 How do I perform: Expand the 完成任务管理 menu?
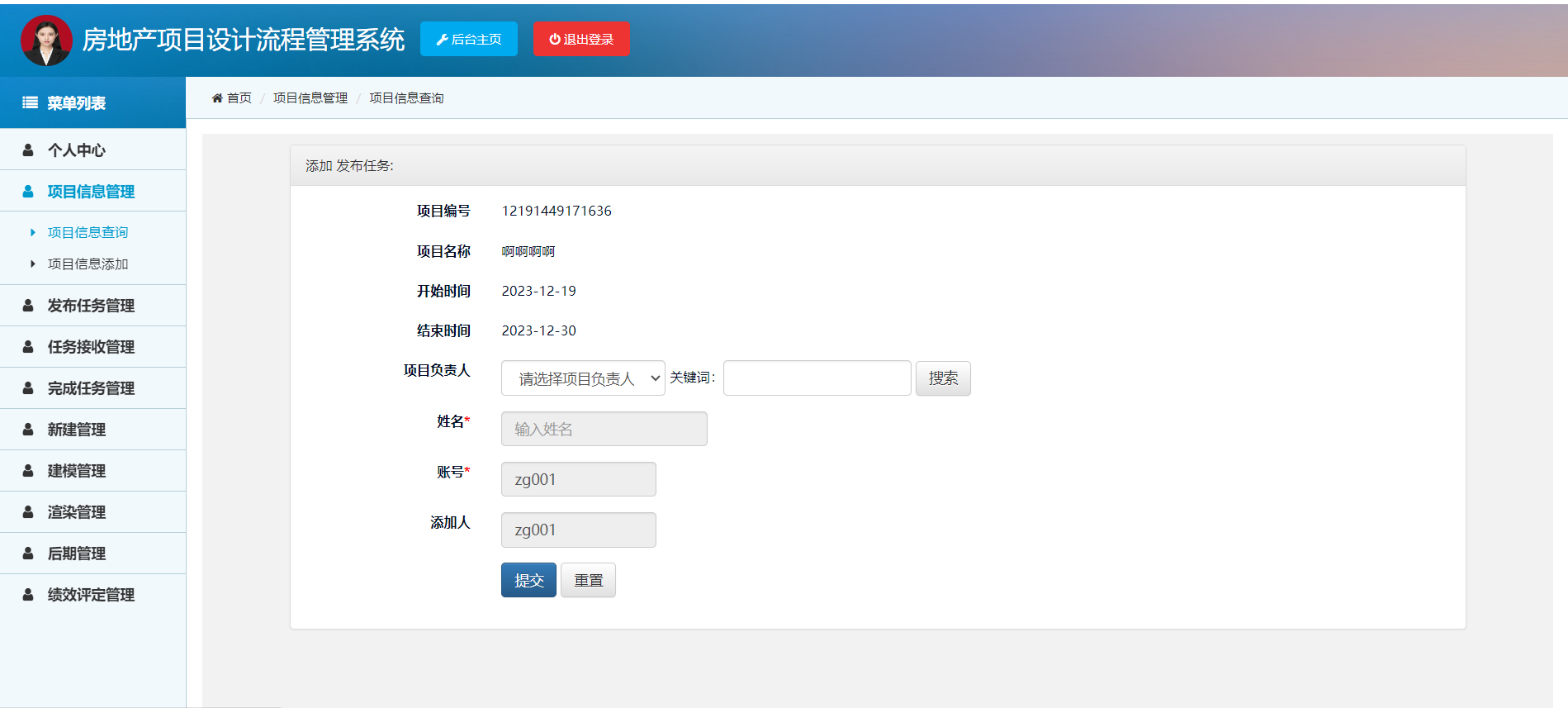(92, 387)
